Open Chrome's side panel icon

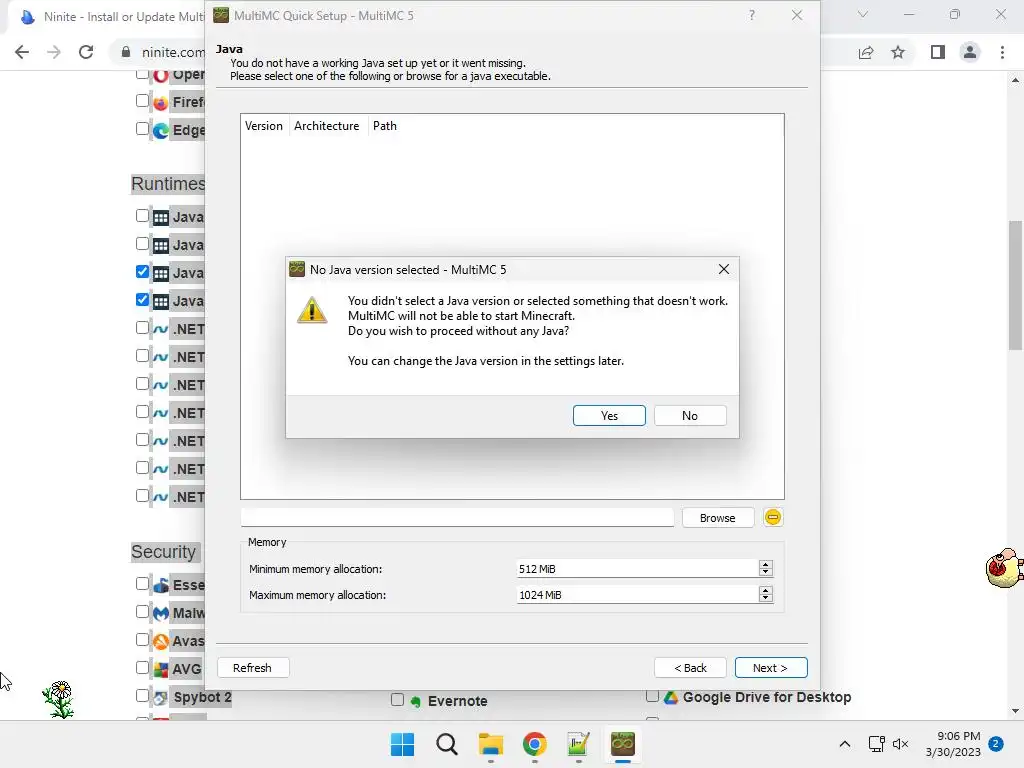coord(938,52)
